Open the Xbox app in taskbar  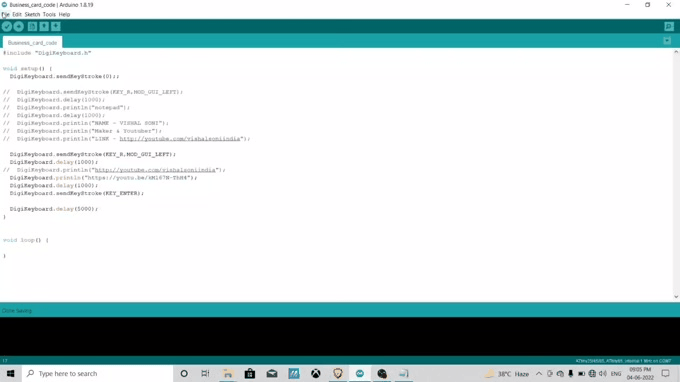click(x=316, y=373)
